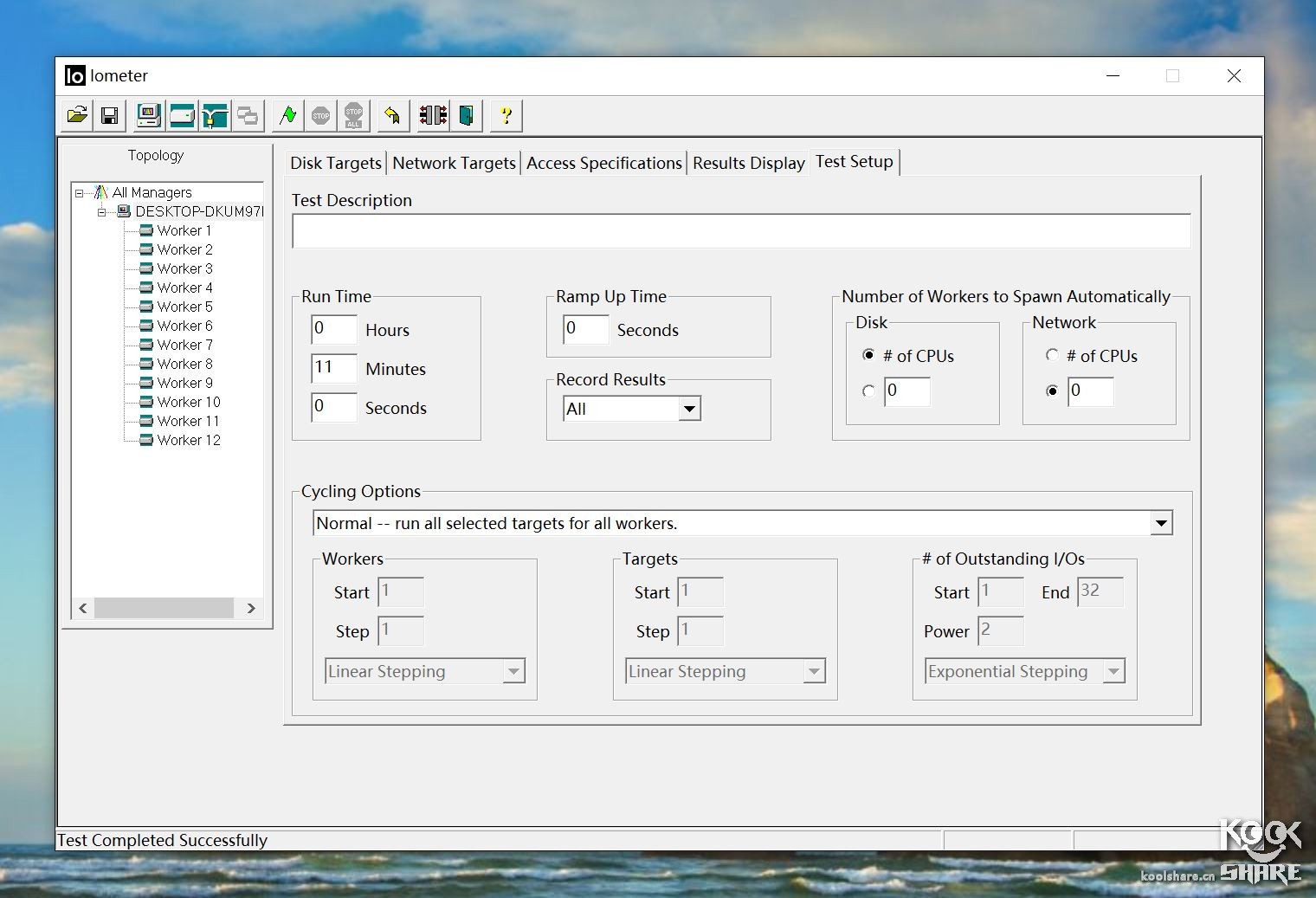The image size is (1316, 898).
Task: Select the Network '# of CPUs' radio button
Action: (x=1052, y=355)
